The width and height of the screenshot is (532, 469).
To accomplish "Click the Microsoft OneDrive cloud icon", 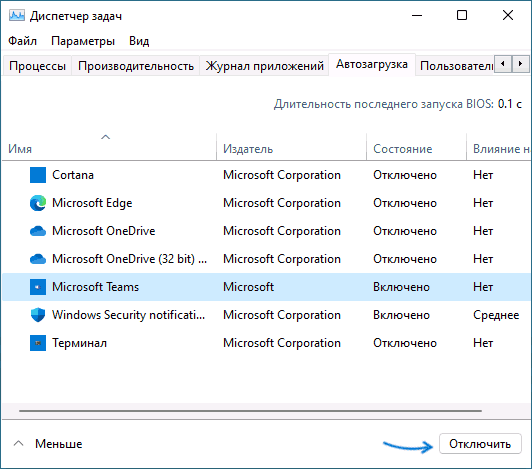I will pos(38,231).
